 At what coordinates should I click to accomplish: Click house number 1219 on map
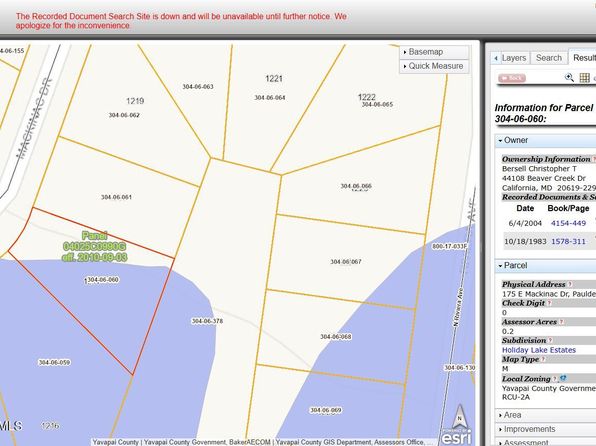coord(135,101)
